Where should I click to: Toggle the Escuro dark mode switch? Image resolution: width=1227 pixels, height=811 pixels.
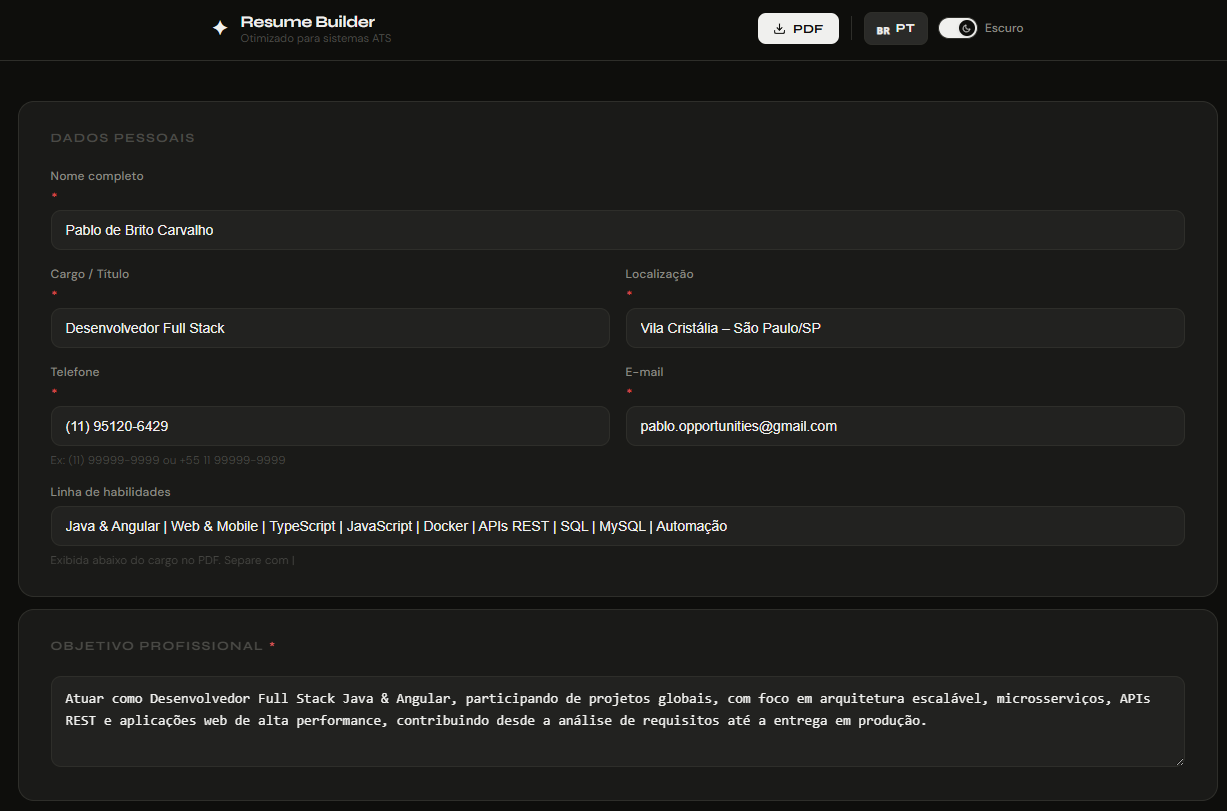point(957,28)
